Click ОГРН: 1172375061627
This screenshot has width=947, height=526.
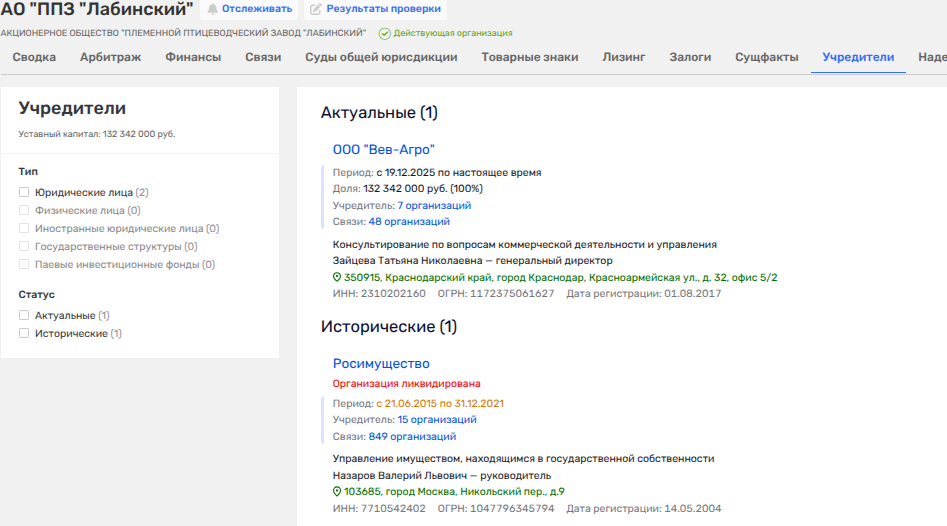[496, 293]
